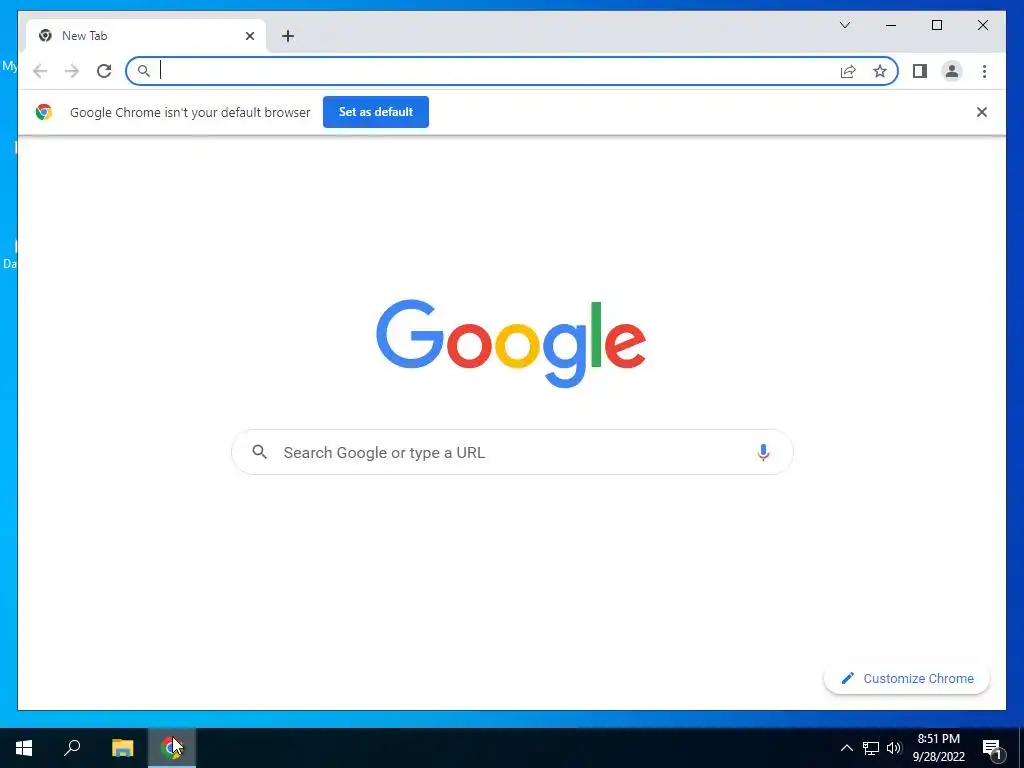Image resolution: width=1024 pixels, height=768 pixels.
Task: Share this page icon in address bar
Action: click(848, 71)
